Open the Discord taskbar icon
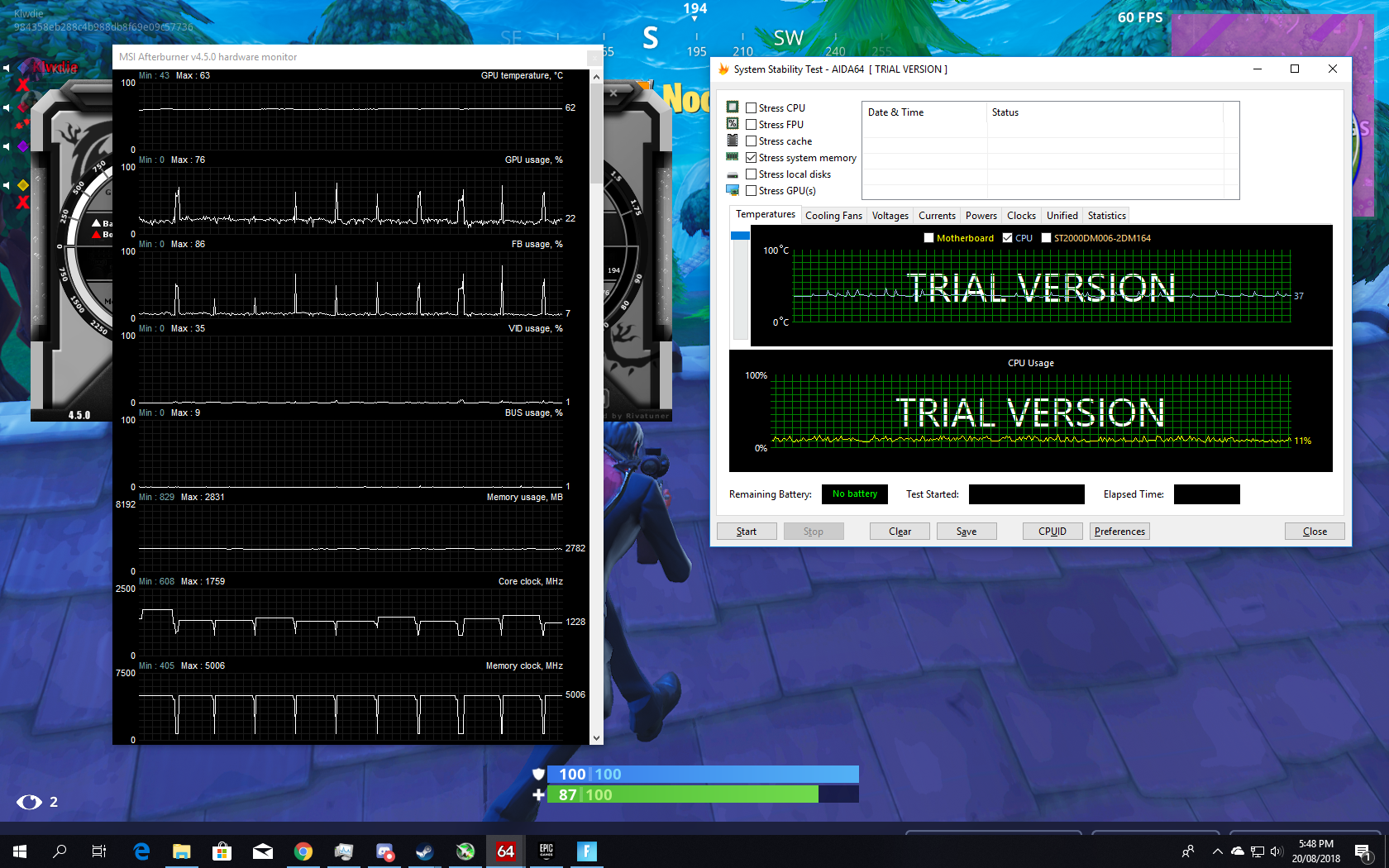Screen dimensions: 1389x868 click(x=384, y=851)
